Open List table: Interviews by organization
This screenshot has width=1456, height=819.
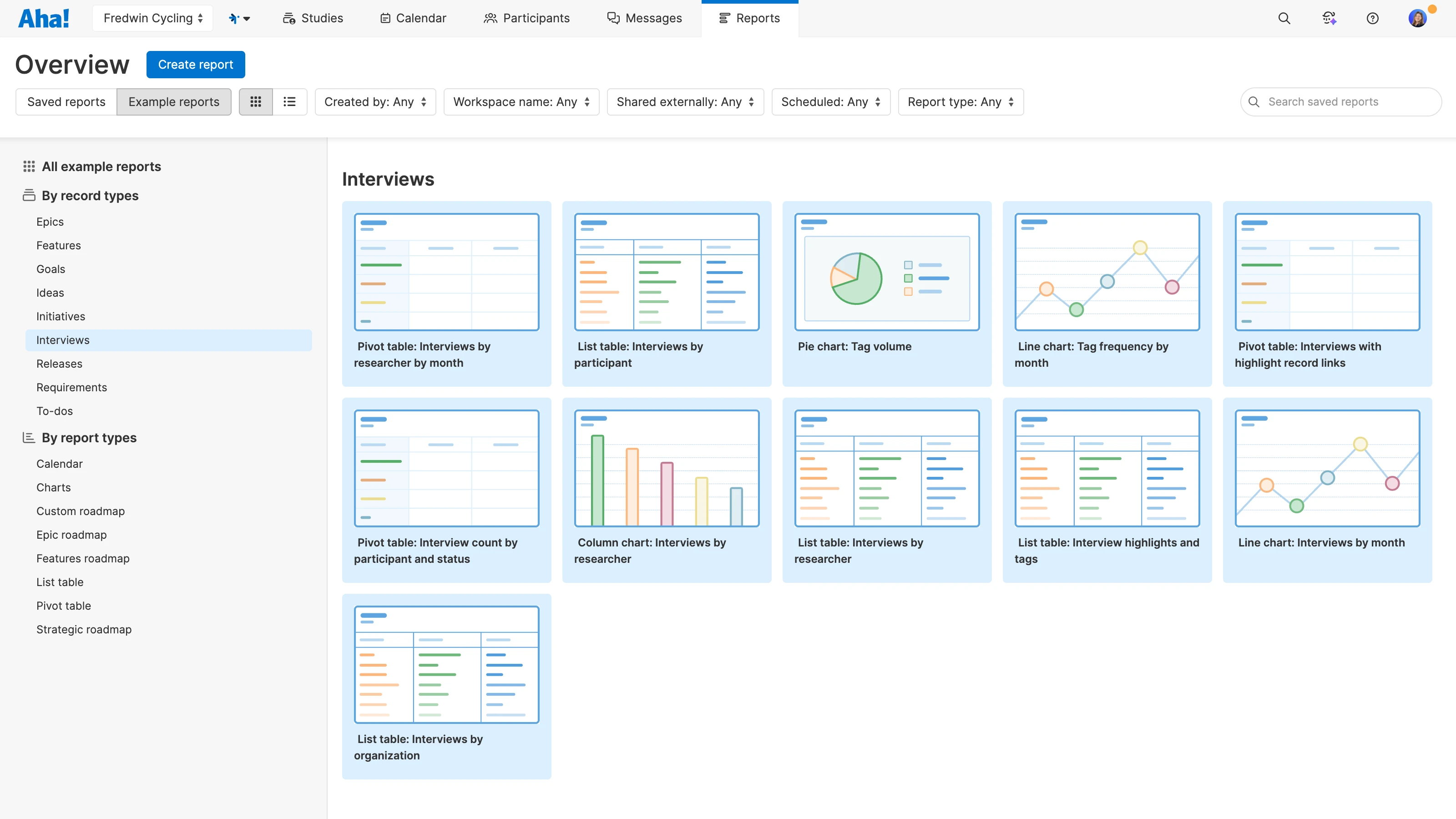[x=446, y=686]
